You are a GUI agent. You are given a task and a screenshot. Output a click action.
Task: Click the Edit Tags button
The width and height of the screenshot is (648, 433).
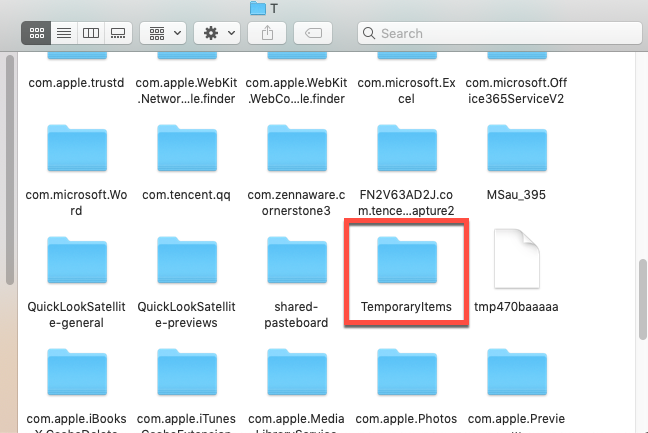pos(313,33)
